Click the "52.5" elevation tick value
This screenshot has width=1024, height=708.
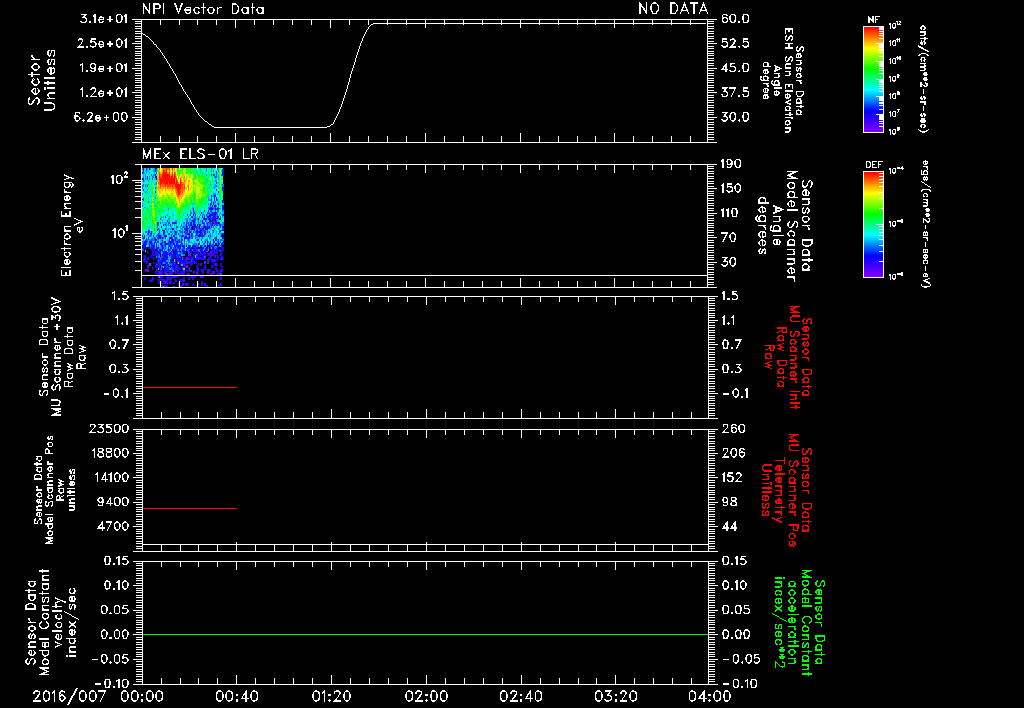(x=735, y=43)
